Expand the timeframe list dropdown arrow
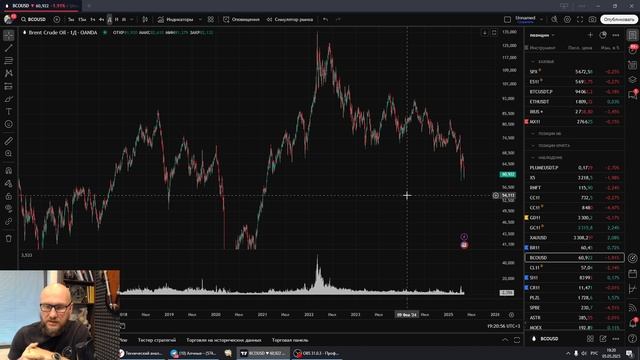The height and width of the screenshot is (360, 640). tap(131, 19)
